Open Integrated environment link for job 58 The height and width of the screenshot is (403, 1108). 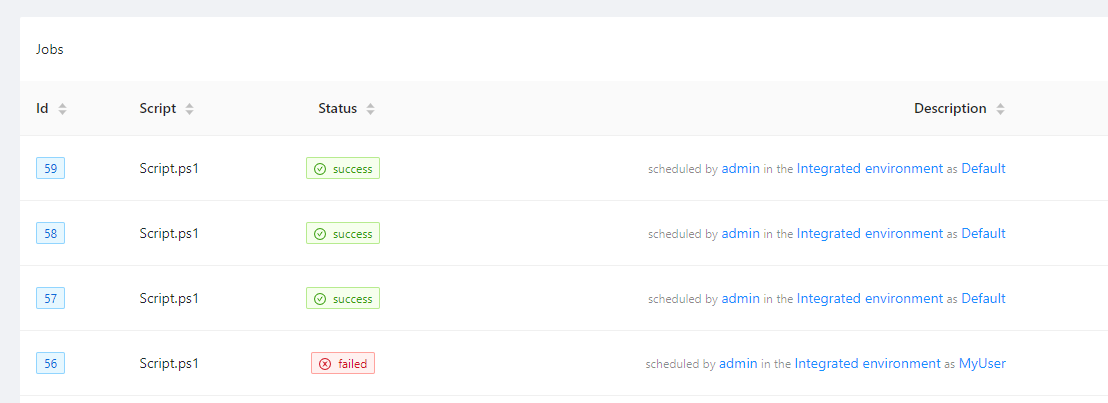click(870, 234)
